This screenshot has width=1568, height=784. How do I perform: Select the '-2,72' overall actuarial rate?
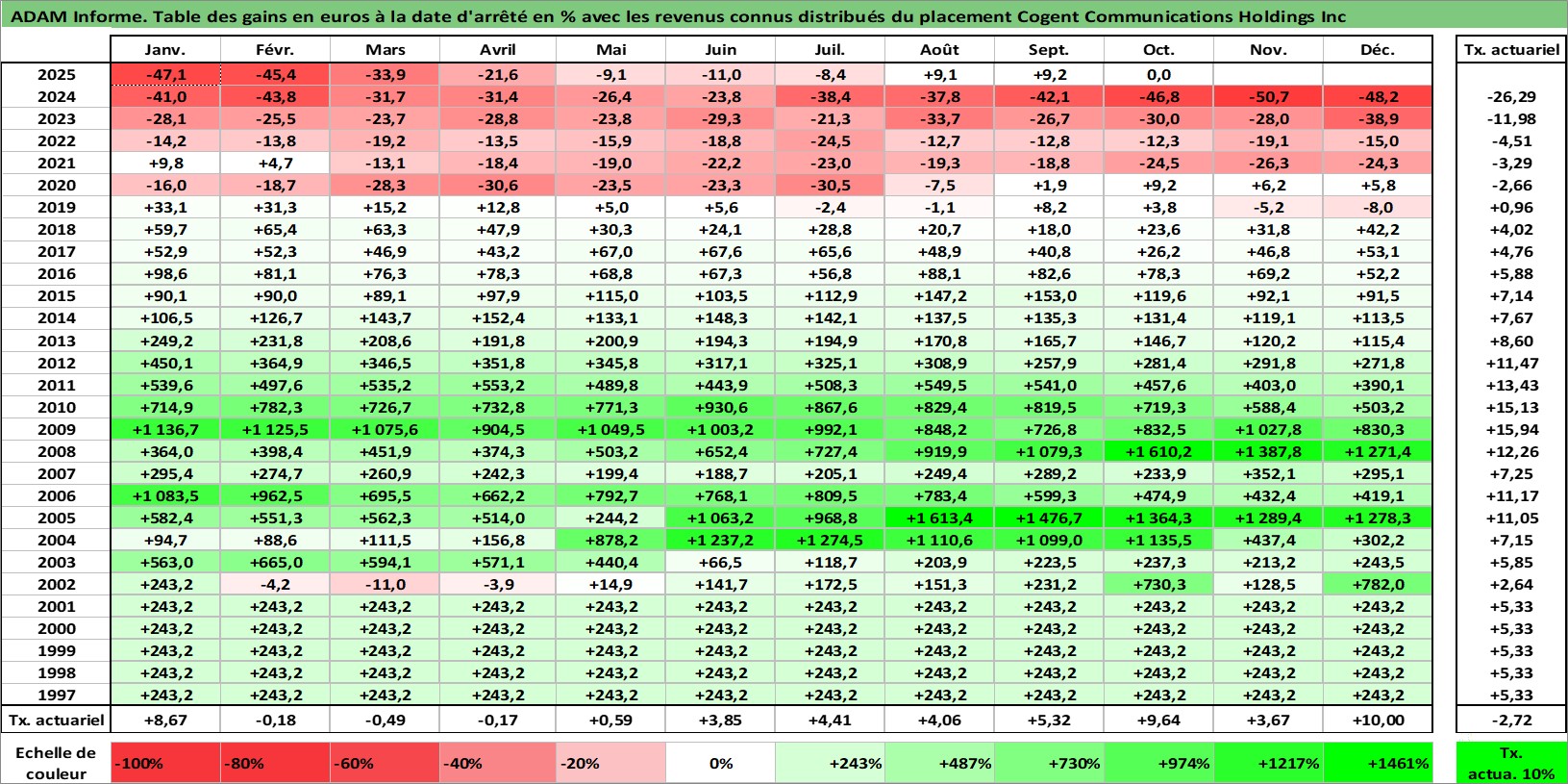[x=1511, y=720]
